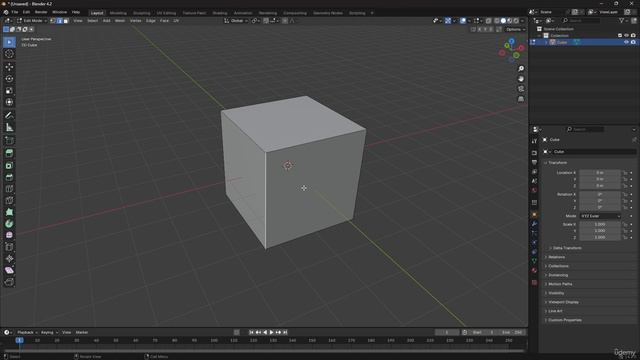Viewport: 640px width, 360px height.
Task: Switch to the UV Editing workspace tab
Action: click(166, 13)
